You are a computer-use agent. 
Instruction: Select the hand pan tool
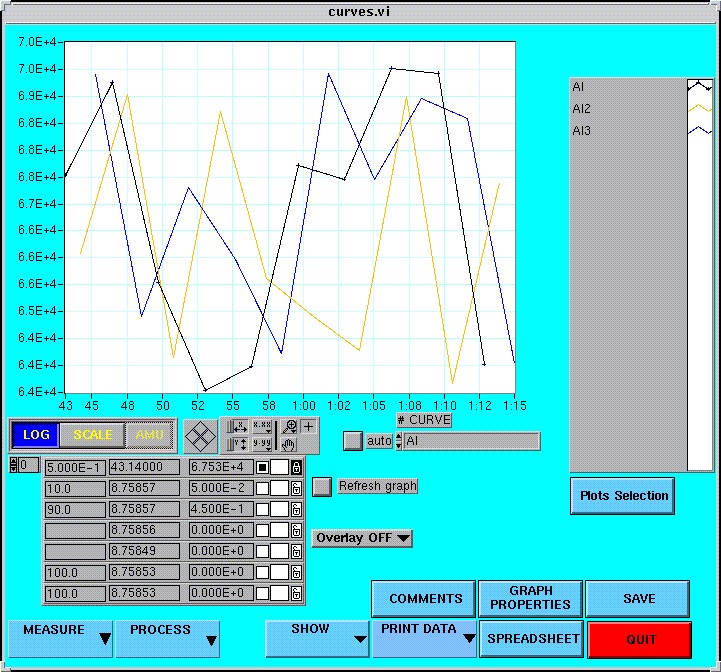(289, 444)
